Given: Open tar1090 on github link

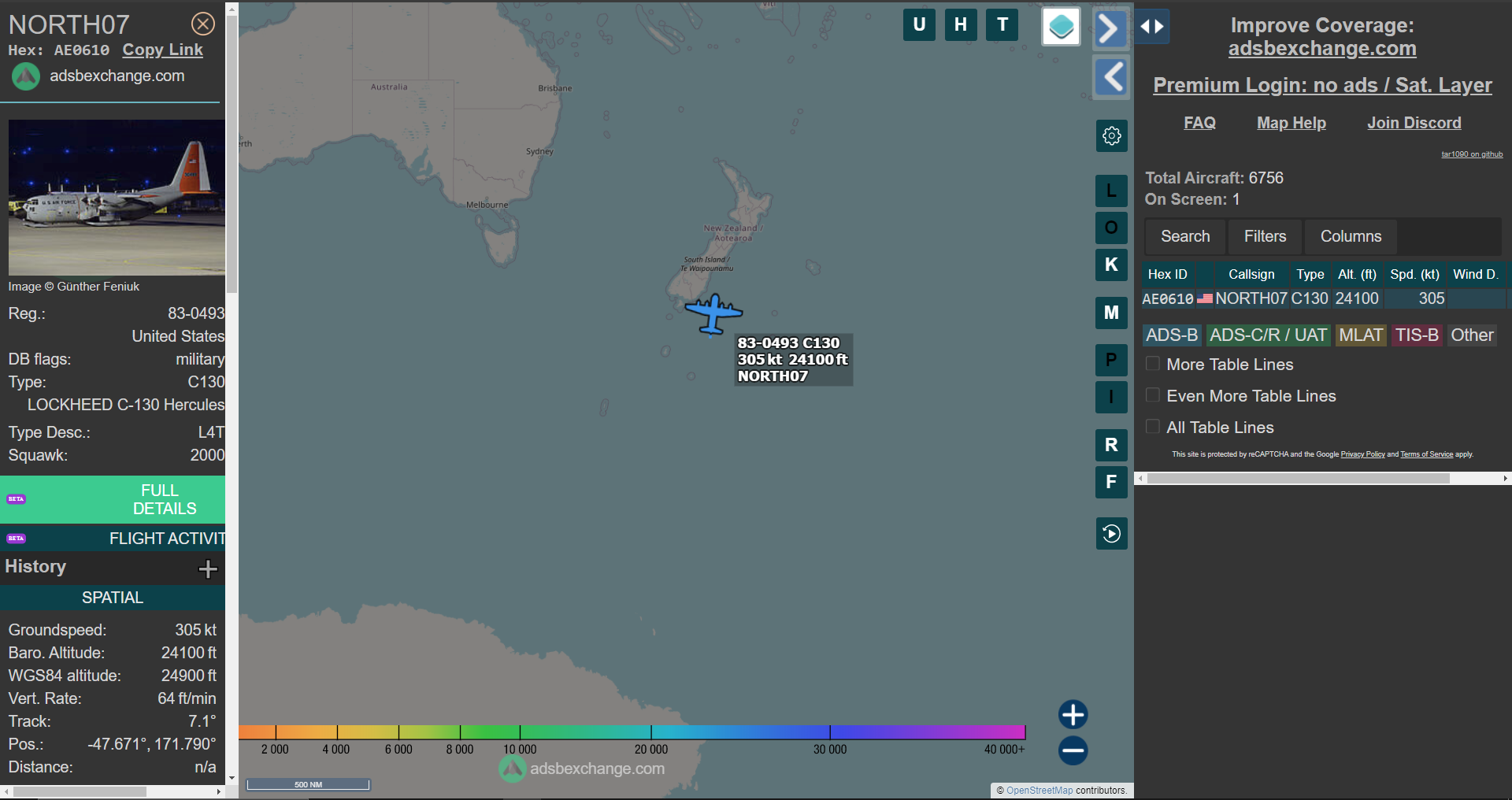Looking at the screenshot, I should click(1472, 154).
